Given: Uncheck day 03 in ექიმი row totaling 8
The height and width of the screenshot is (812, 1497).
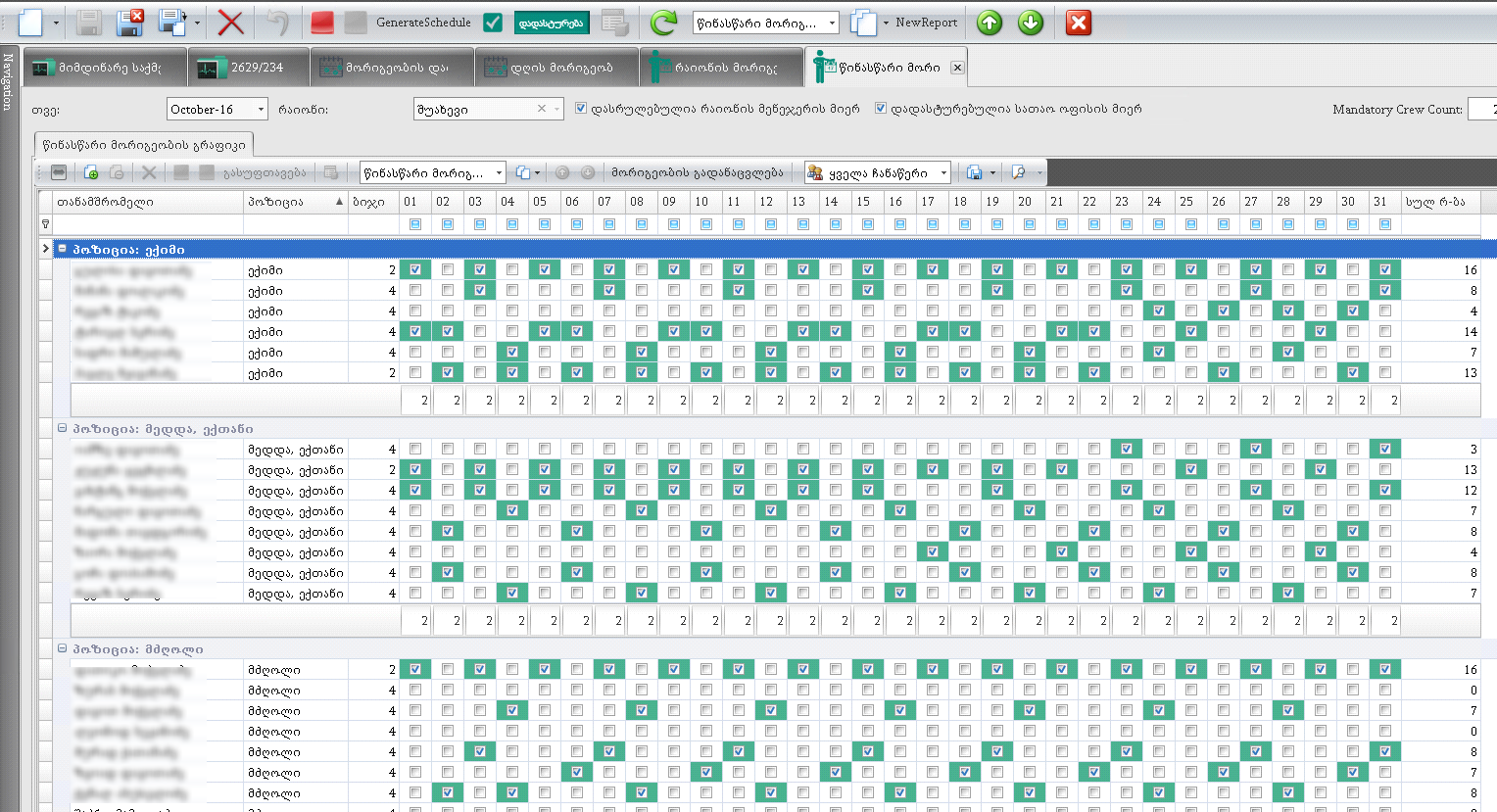Looking at the screenshot, I should tap(480, 290).
